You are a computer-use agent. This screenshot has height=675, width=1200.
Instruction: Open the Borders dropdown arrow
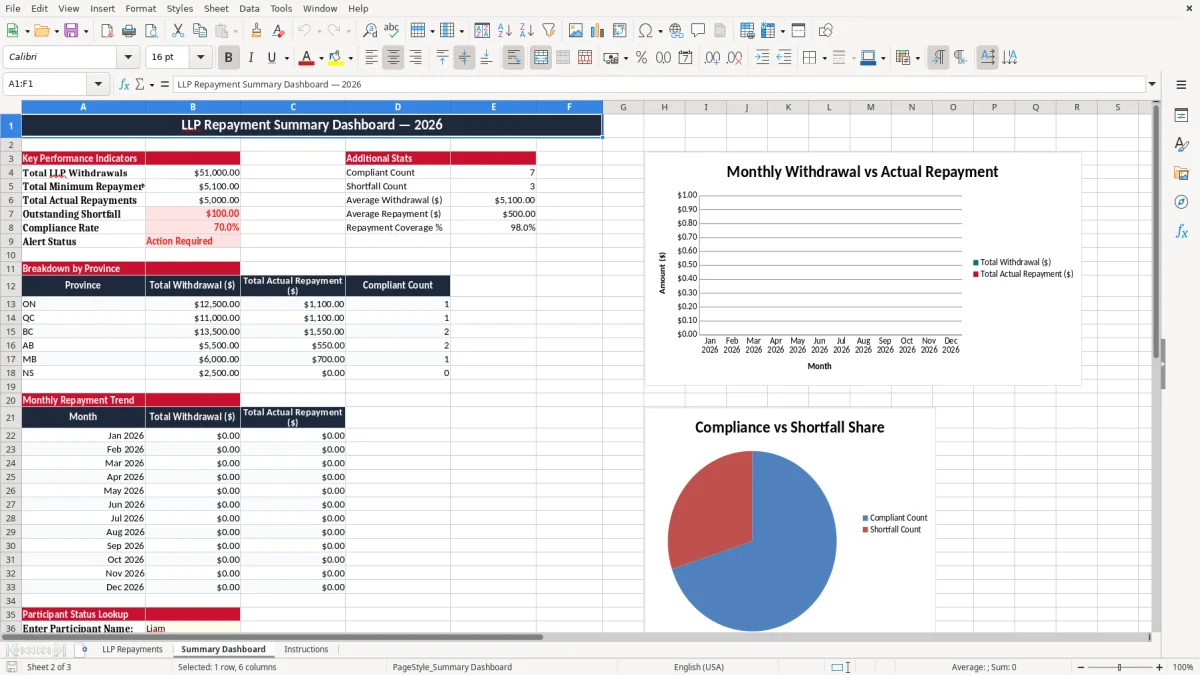824,58
